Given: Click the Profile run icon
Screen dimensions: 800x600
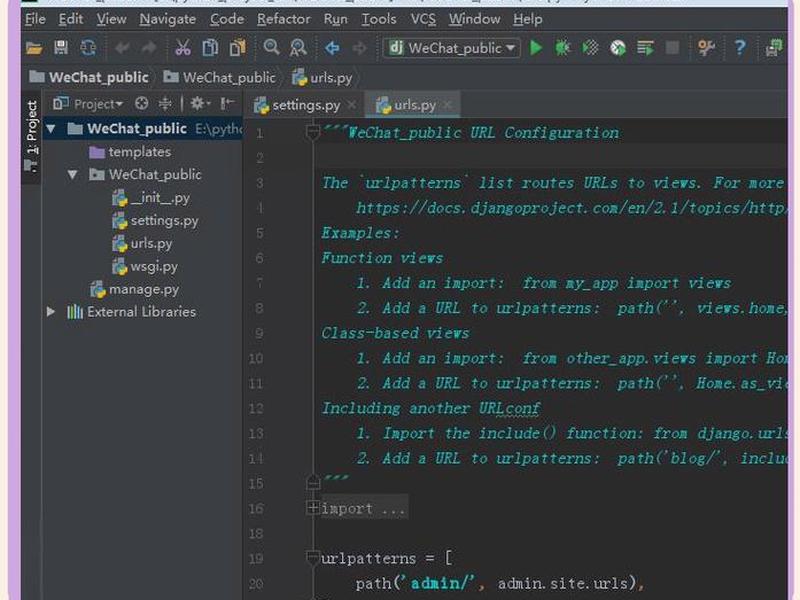Looking at the screenshot, I should tap(618, 48).
